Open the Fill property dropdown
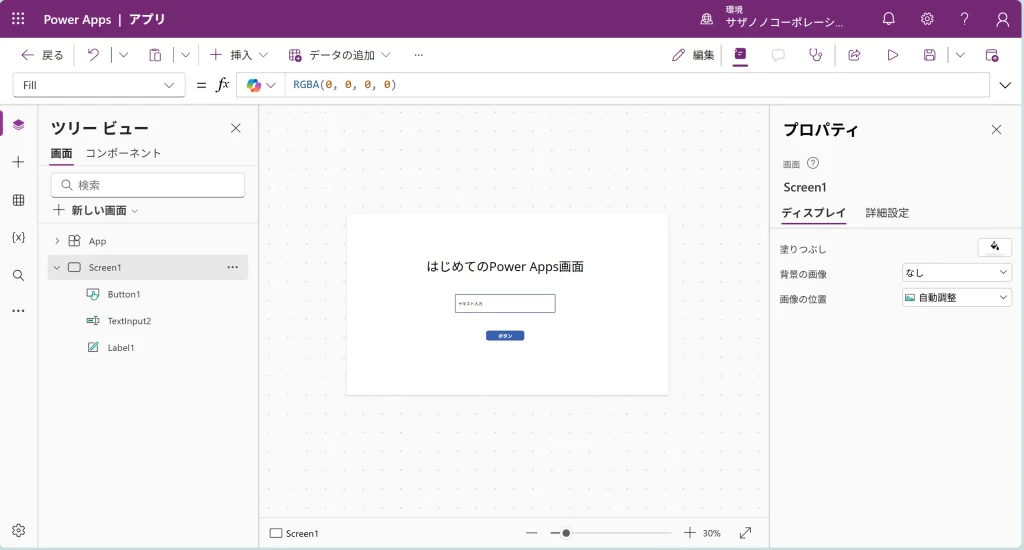Viewport: 1024px width, 550px height. tap(98, 85)
